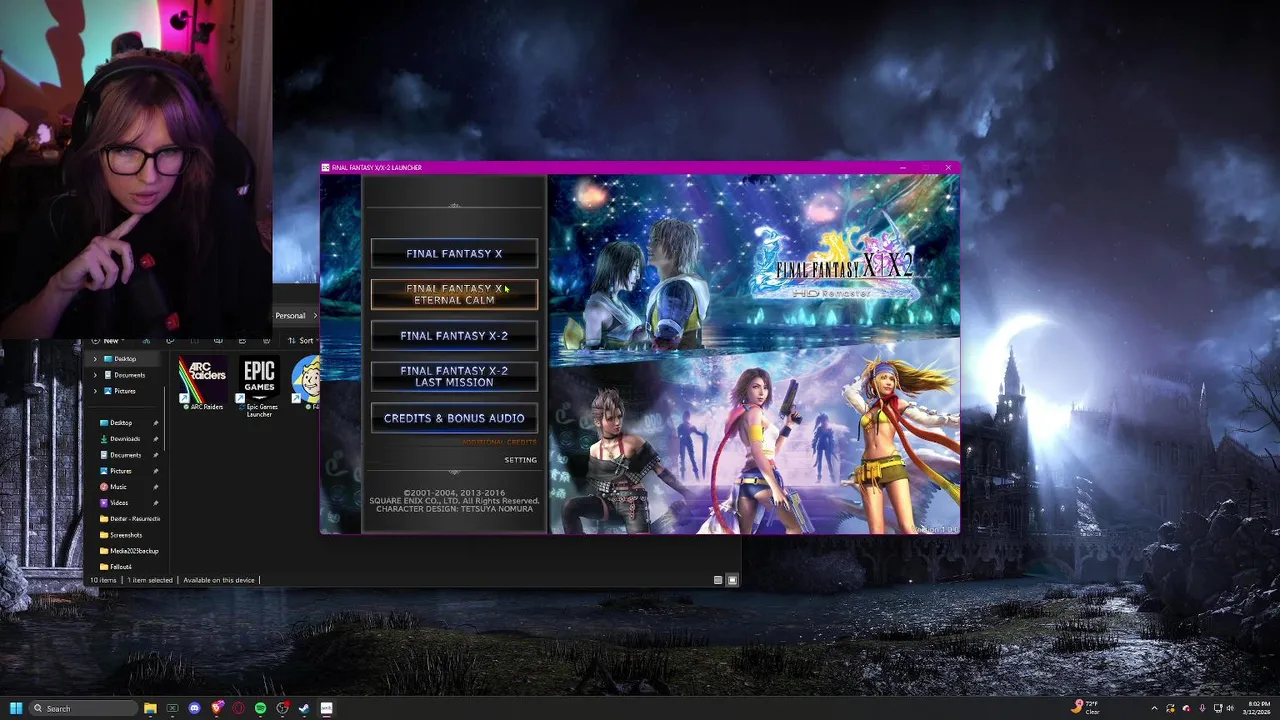Image resolution: width=1280 pixels, height=720 pixels.
Task: Click the microphone tray icon
Action: pos(1201,708)
